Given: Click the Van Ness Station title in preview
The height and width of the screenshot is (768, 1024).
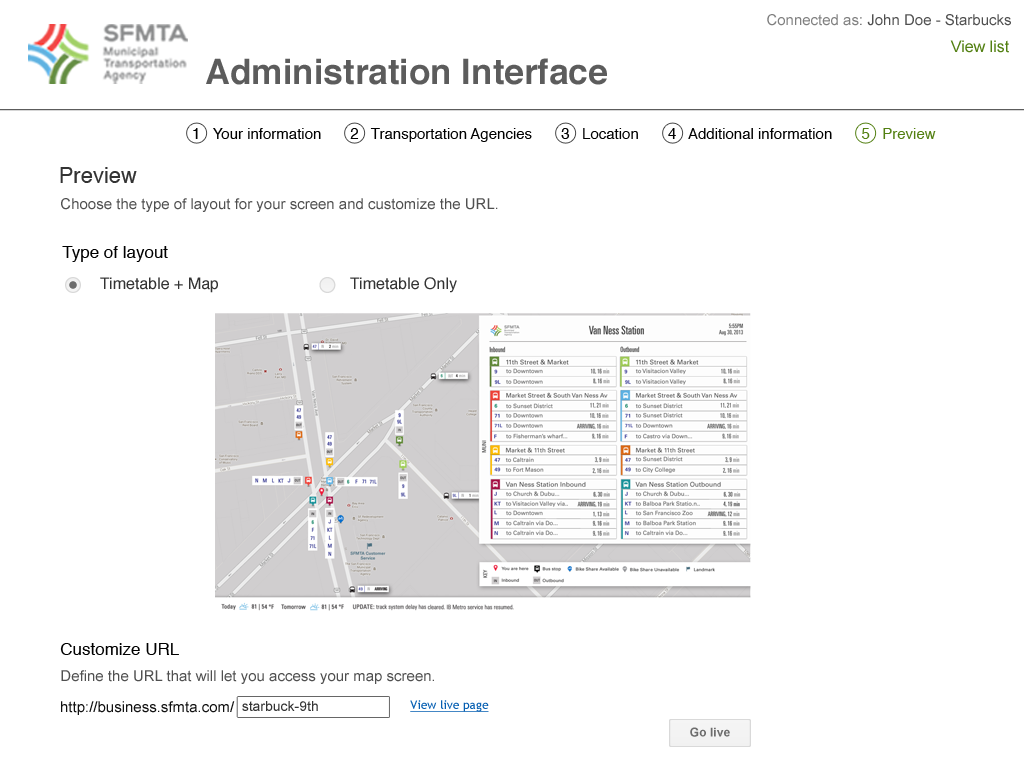Looking at the screenshot, I should coord(616,330).
